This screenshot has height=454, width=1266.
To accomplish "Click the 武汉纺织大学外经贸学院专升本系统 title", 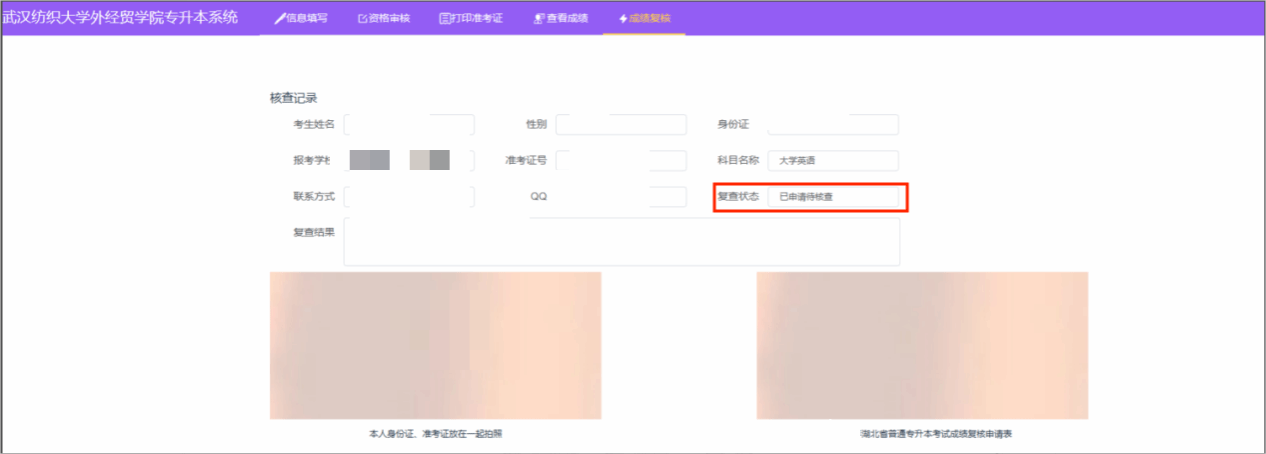I will pyautogui.click(x=120, y=18).
